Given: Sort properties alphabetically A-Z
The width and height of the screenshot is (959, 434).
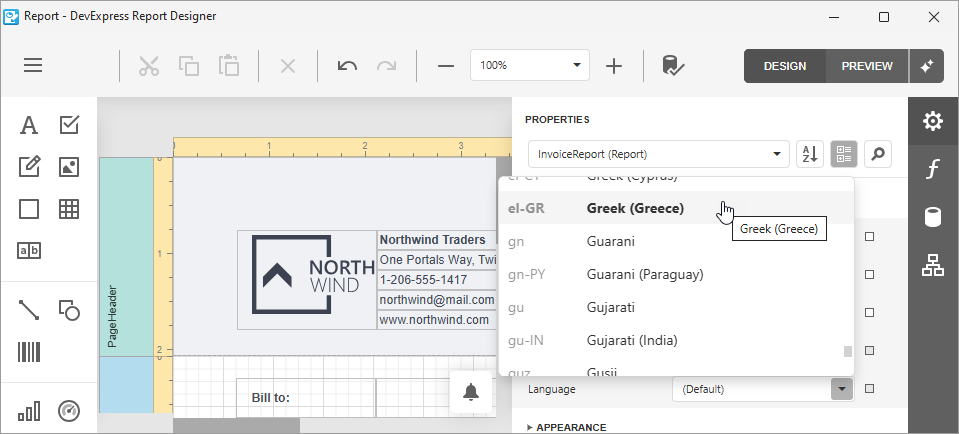Looking at the screenshot, I should (x=810, y=154).
